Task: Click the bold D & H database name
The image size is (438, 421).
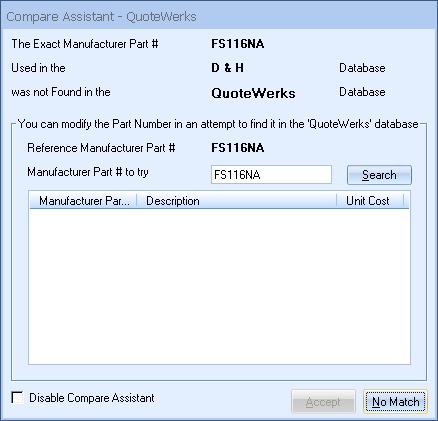Action: (x=227, y=68)
